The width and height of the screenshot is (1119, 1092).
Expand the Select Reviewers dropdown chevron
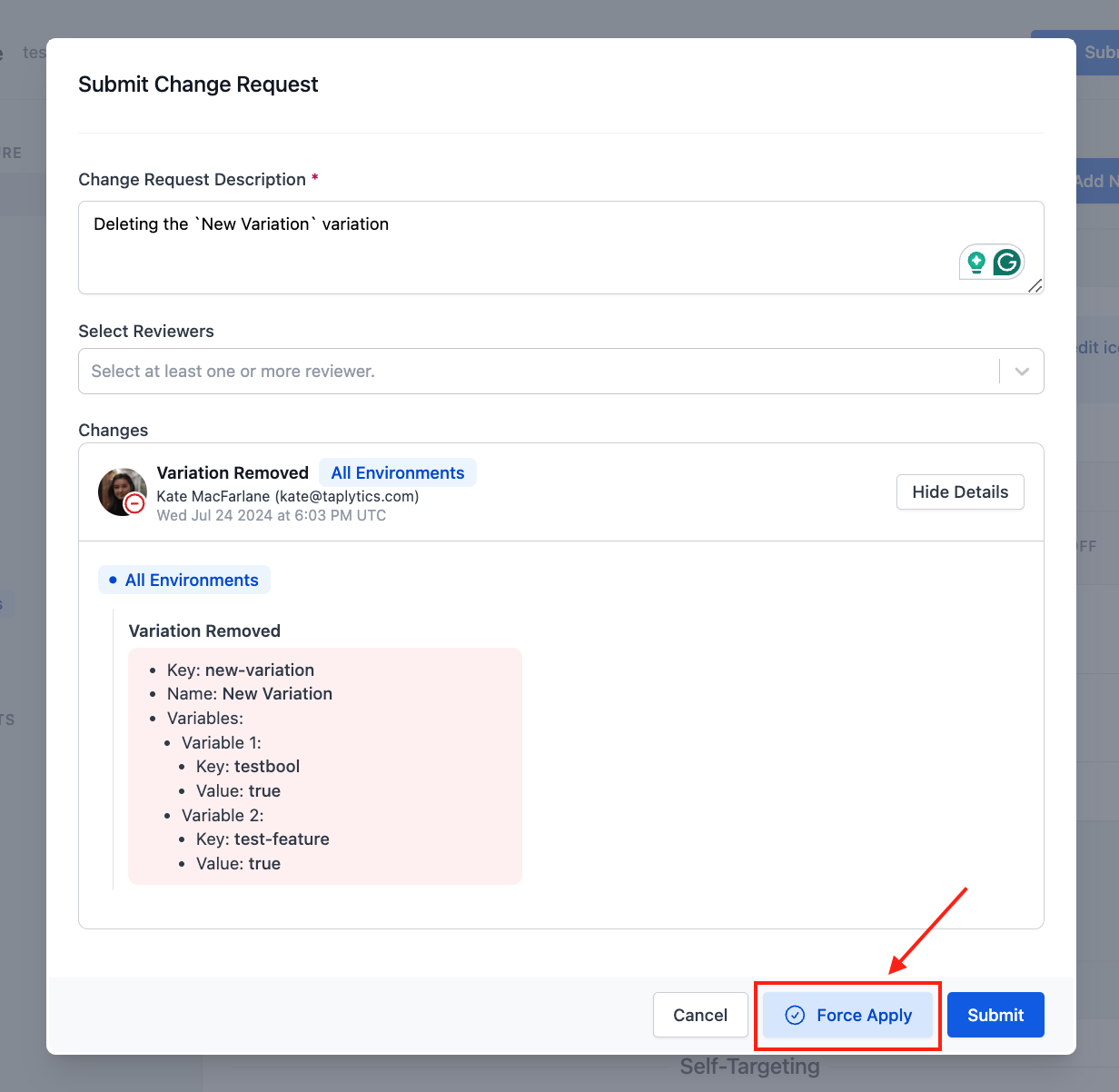[1021, 371]
